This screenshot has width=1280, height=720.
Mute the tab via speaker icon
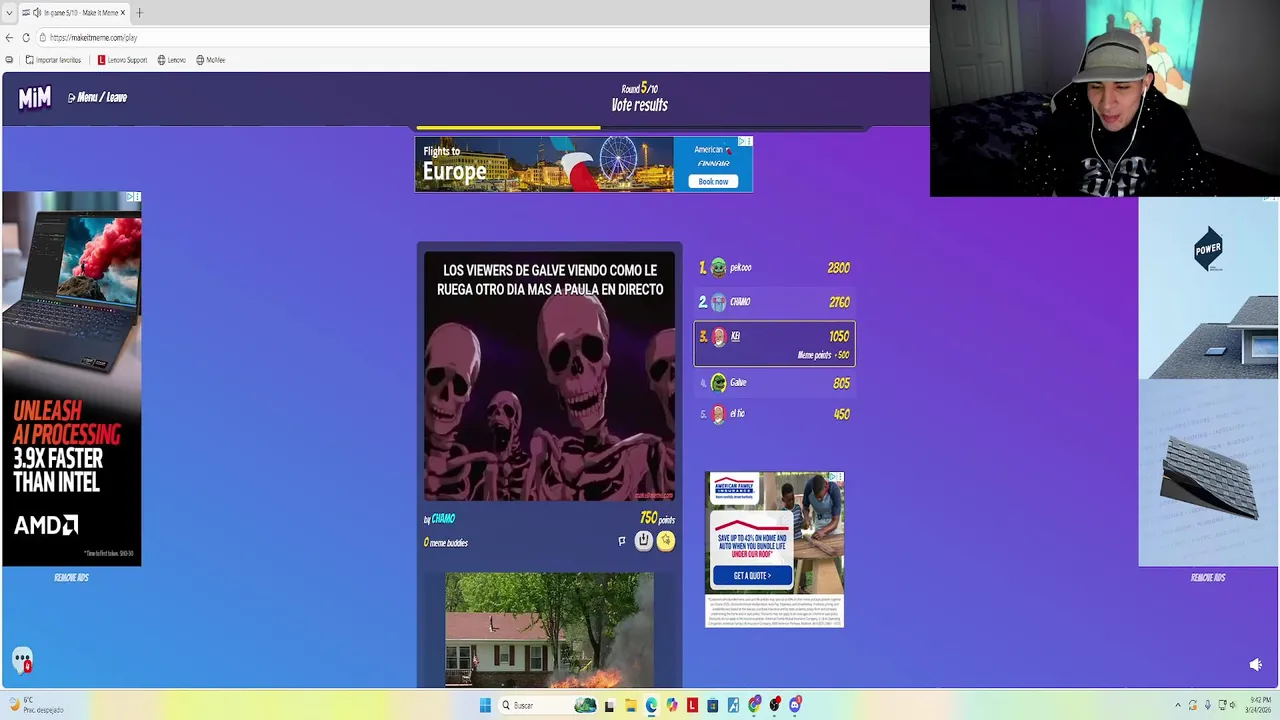pos(37,12)
